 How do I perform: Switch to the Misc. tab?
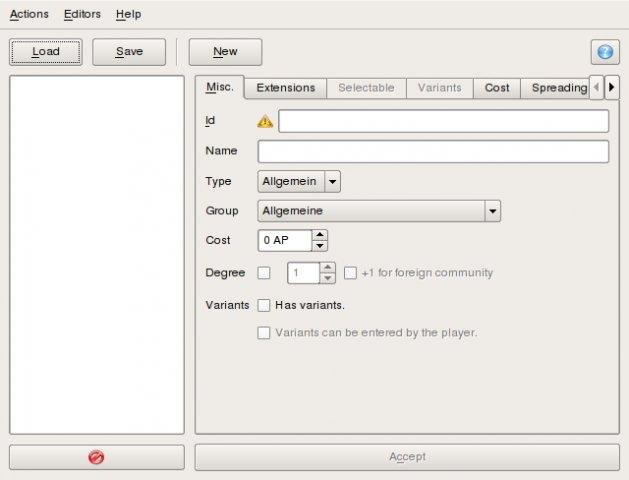pyautogui.click(x=219, y=87)
